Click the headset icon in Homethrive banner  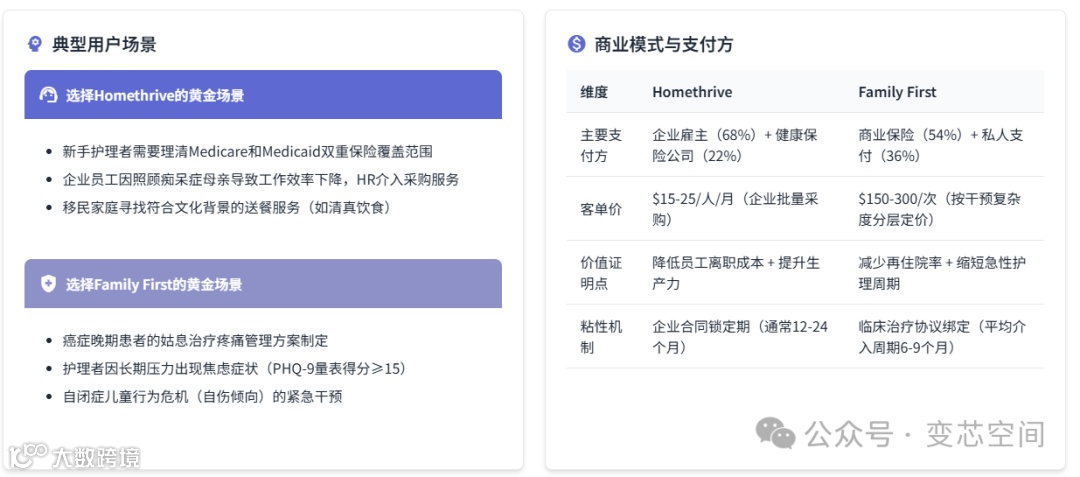pos(48,95)
